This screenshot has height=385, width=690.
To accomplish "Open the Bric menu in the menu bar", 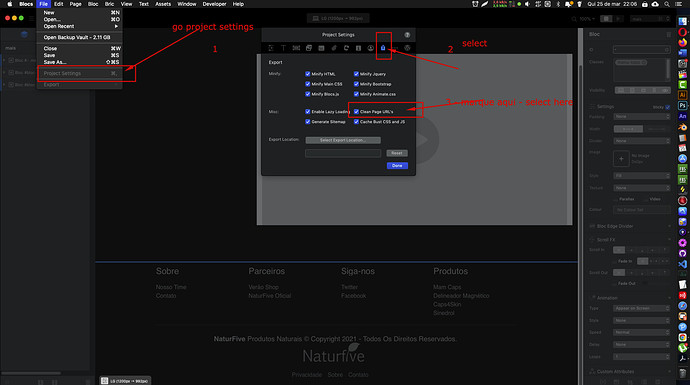I will [109, 4].
